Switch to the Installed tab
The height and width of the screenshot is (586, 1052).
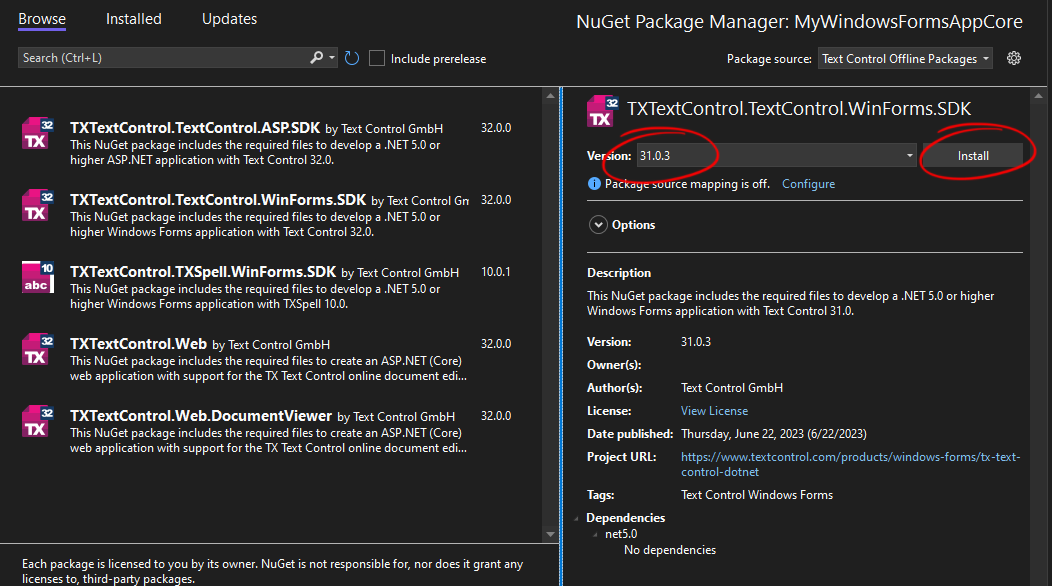(134, 19)
